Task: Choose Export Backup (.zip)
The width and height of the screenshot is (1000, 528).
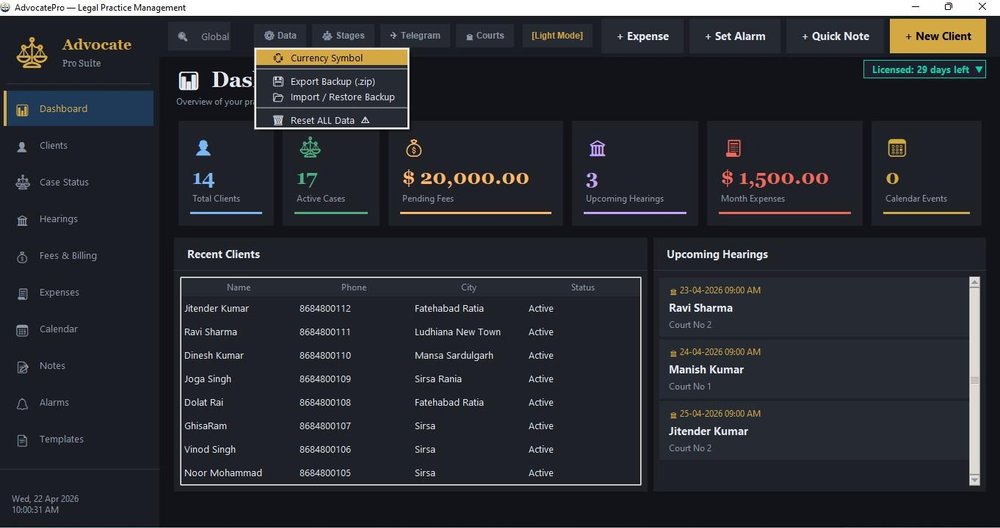Action: click(x=332, y=82)
